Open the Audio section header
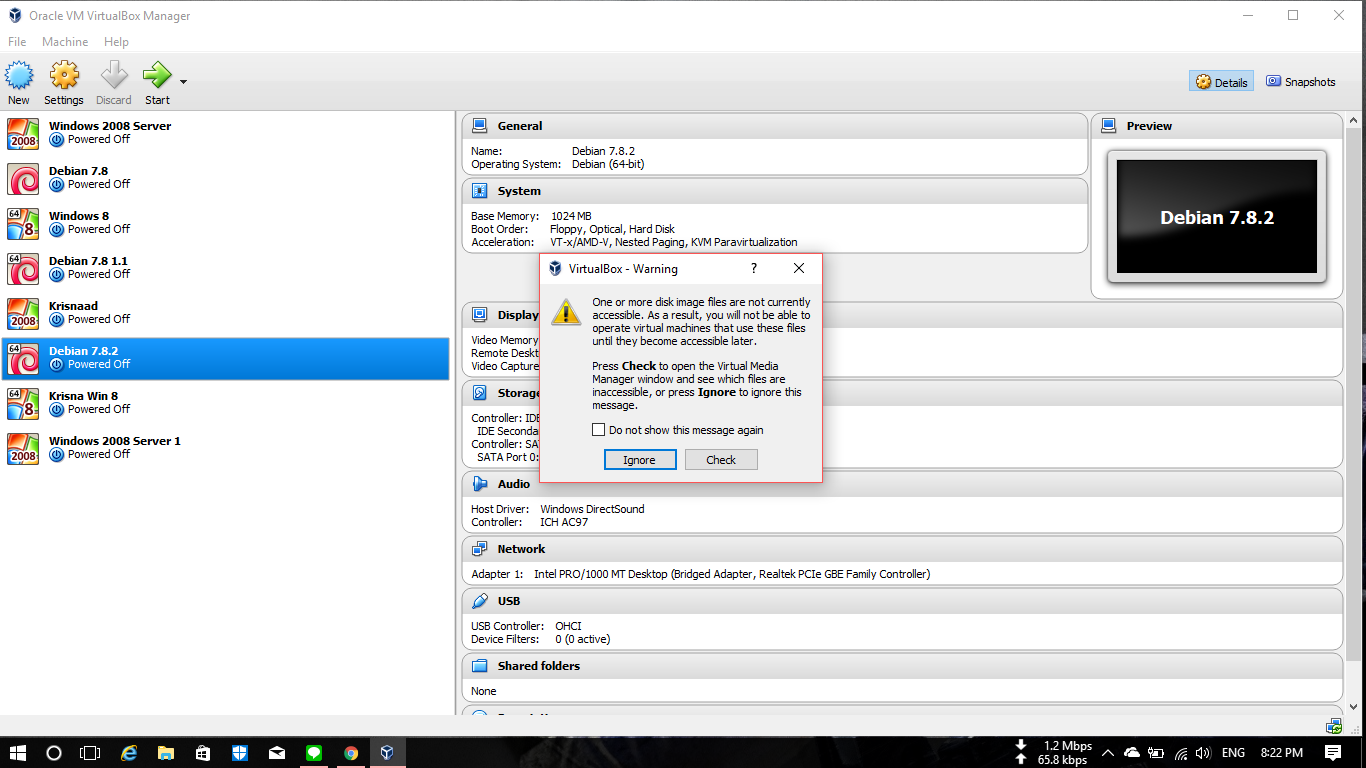 click(x=902, y=484)
